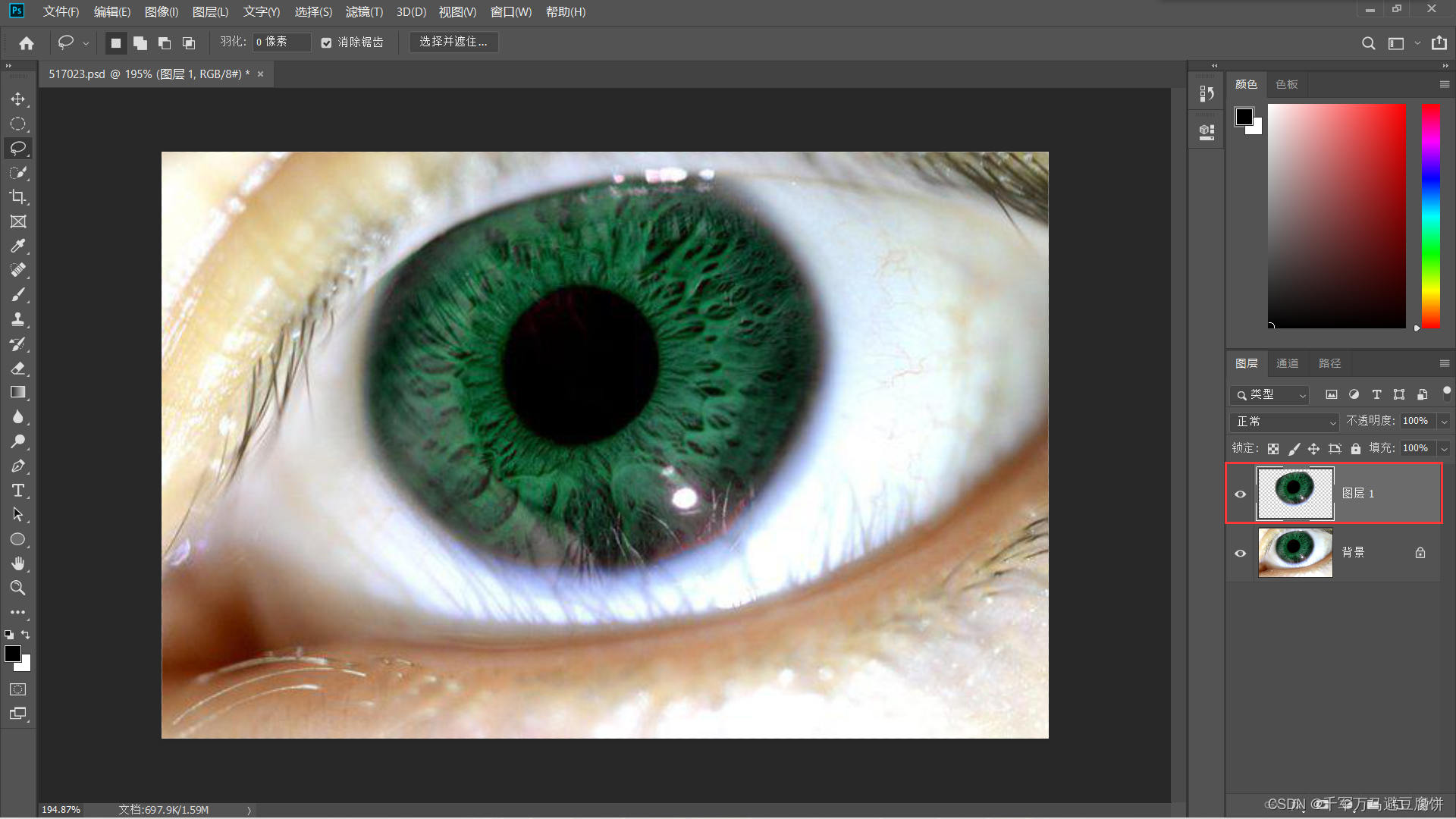Click the 羽化 feather input field
Screen dimensions: 1456x819
coord(281,42)
